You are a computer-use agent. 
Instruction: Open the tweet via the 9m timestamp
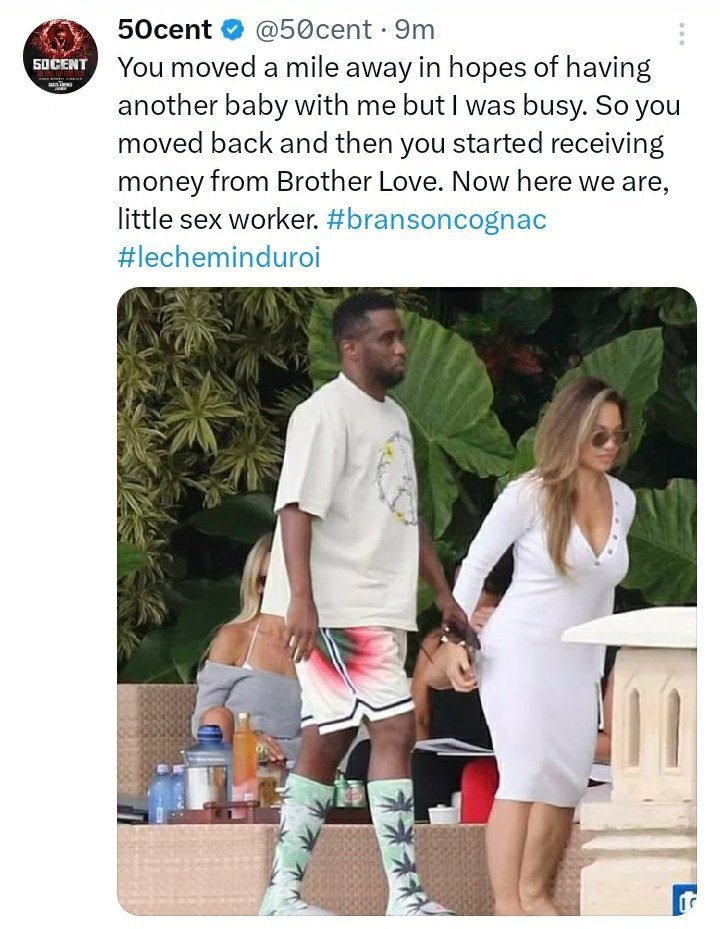[414, 30]
